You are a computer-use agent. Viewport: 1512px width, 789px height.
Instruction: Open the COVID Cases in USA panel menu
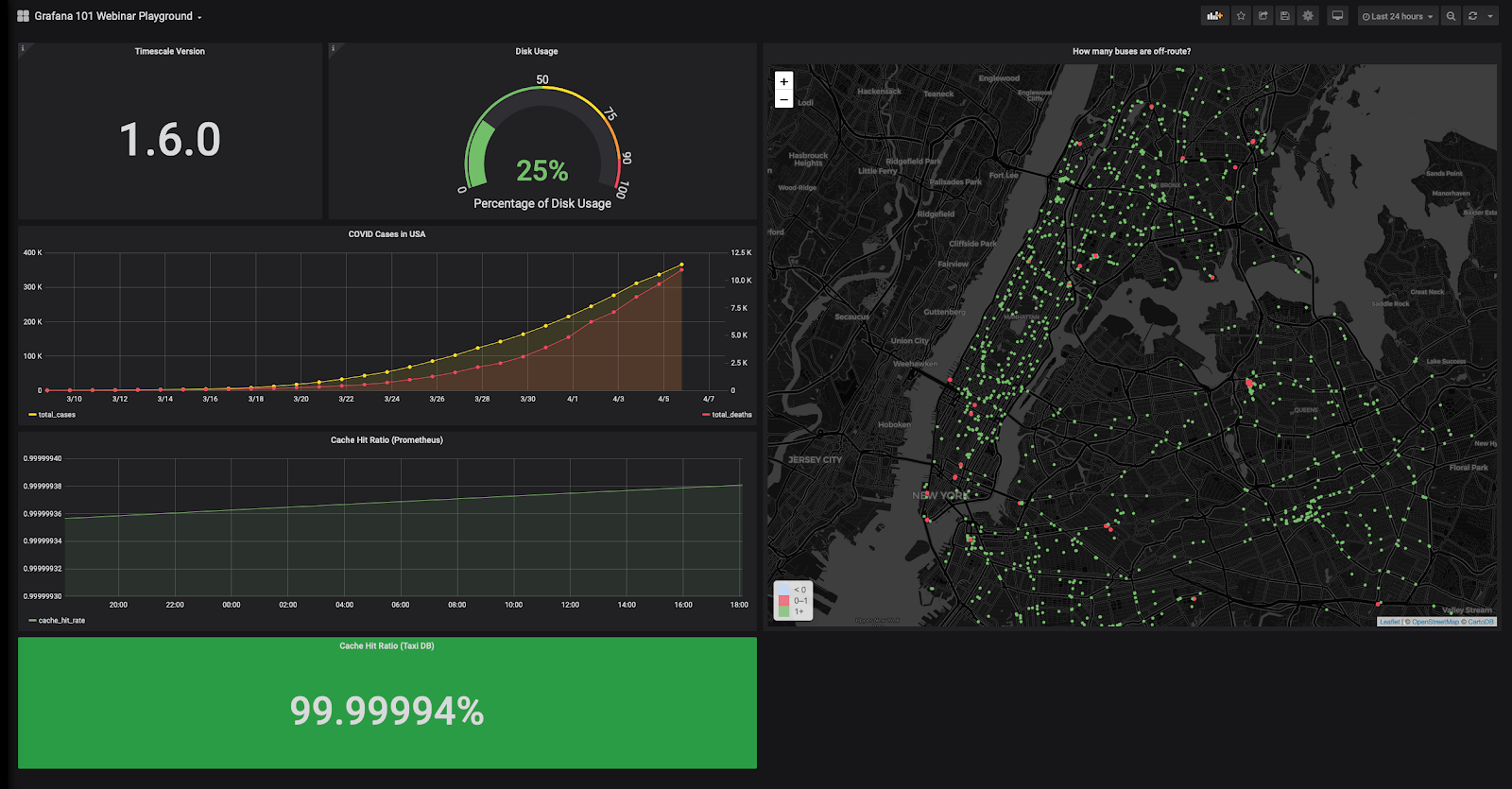[387, 234]
